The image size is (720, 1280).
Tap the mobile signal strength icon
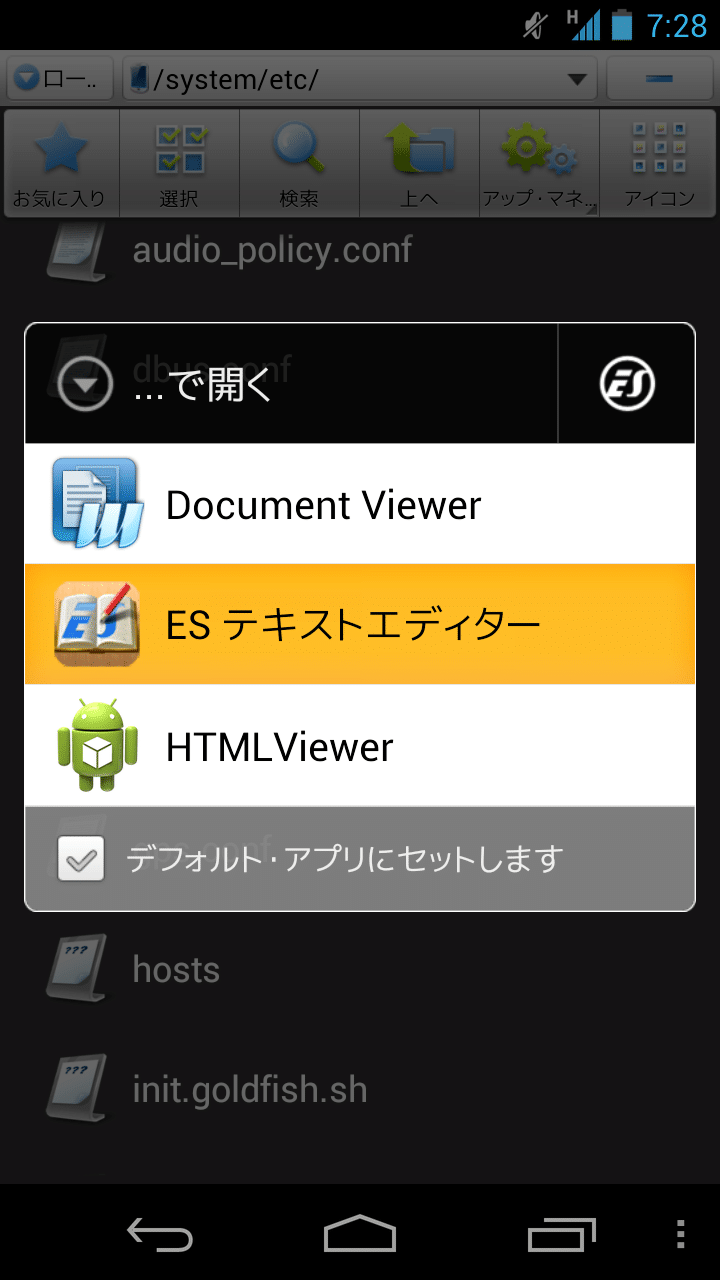tap(583, 25)
